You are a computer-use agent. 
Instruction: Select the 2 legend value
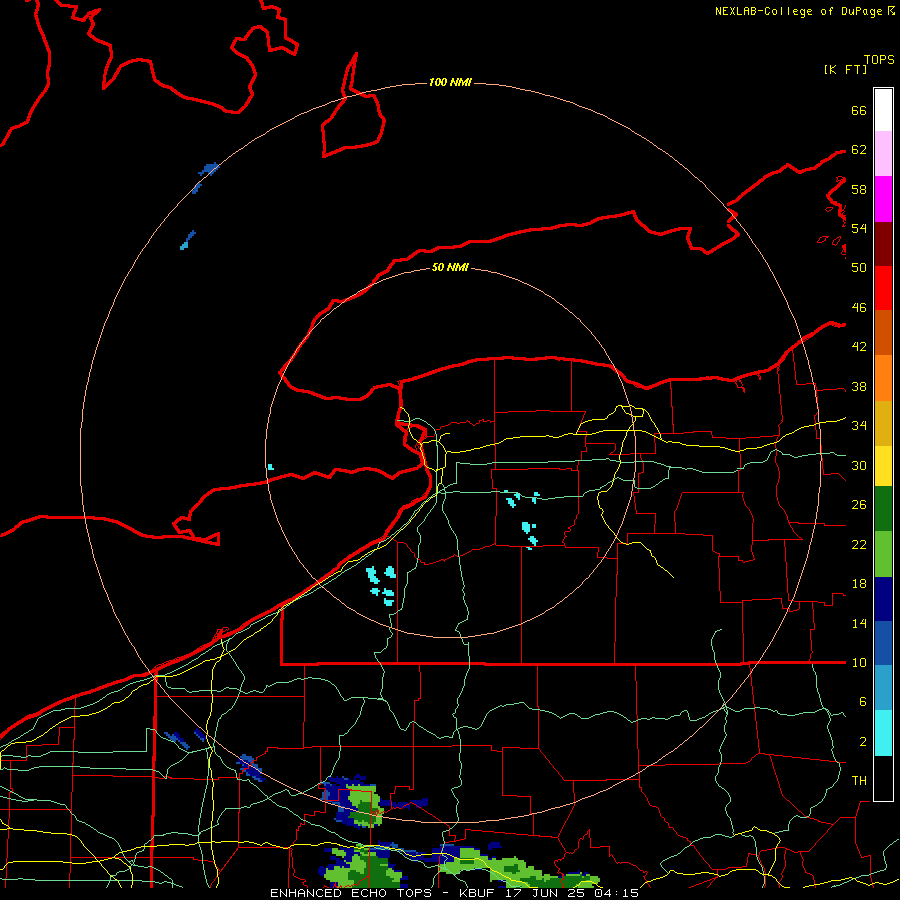point(862,741)
